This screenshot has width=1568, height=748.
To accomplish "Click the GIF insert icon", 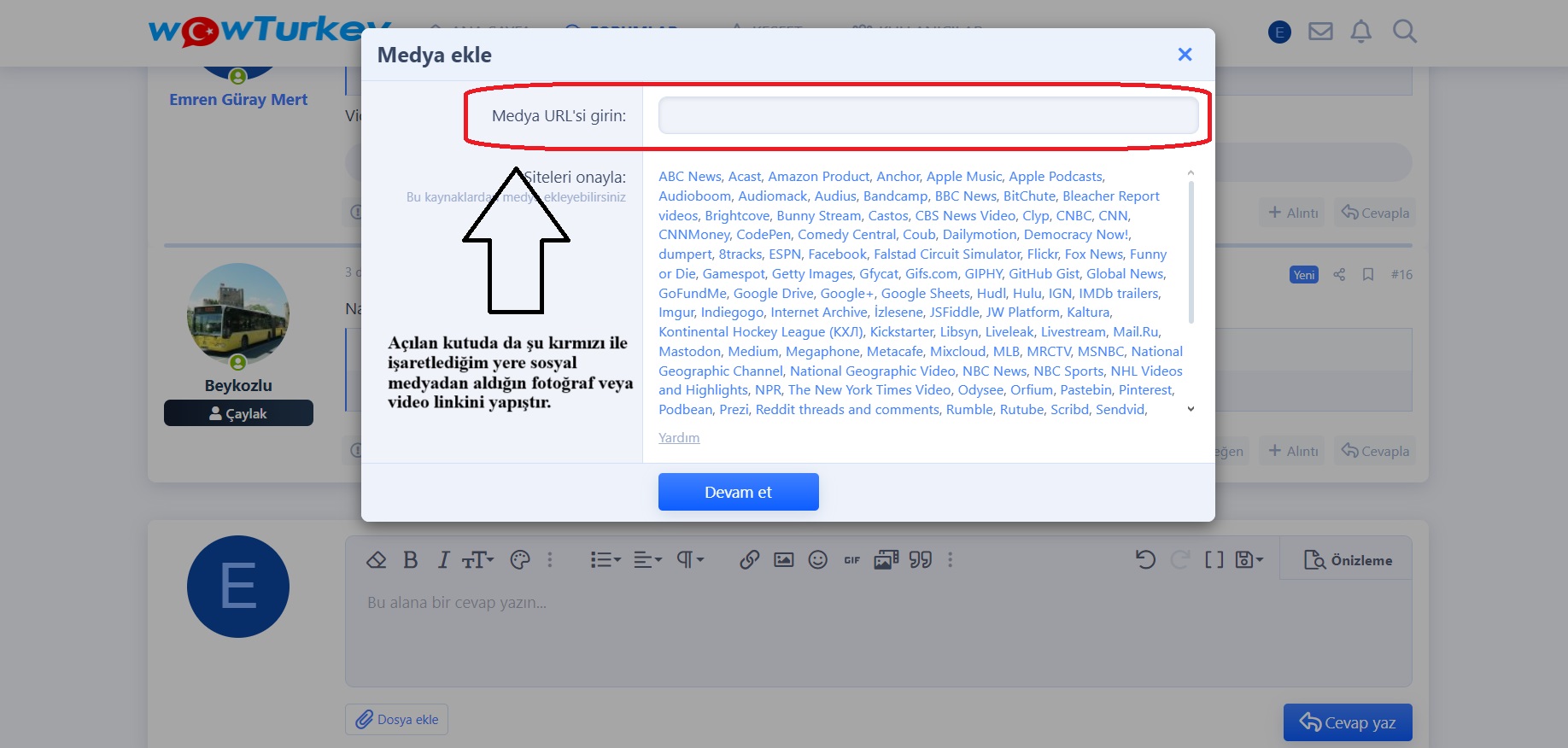I will tap(852, 560).
